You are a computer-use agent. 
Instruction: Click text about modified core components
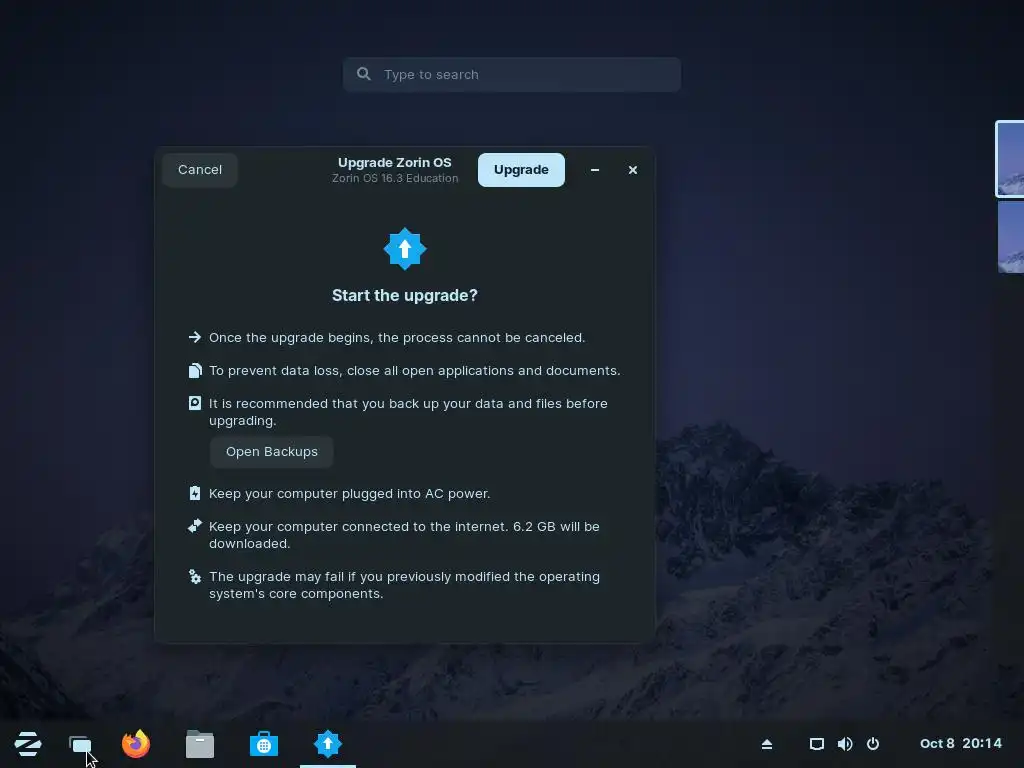tap(404, 585)
